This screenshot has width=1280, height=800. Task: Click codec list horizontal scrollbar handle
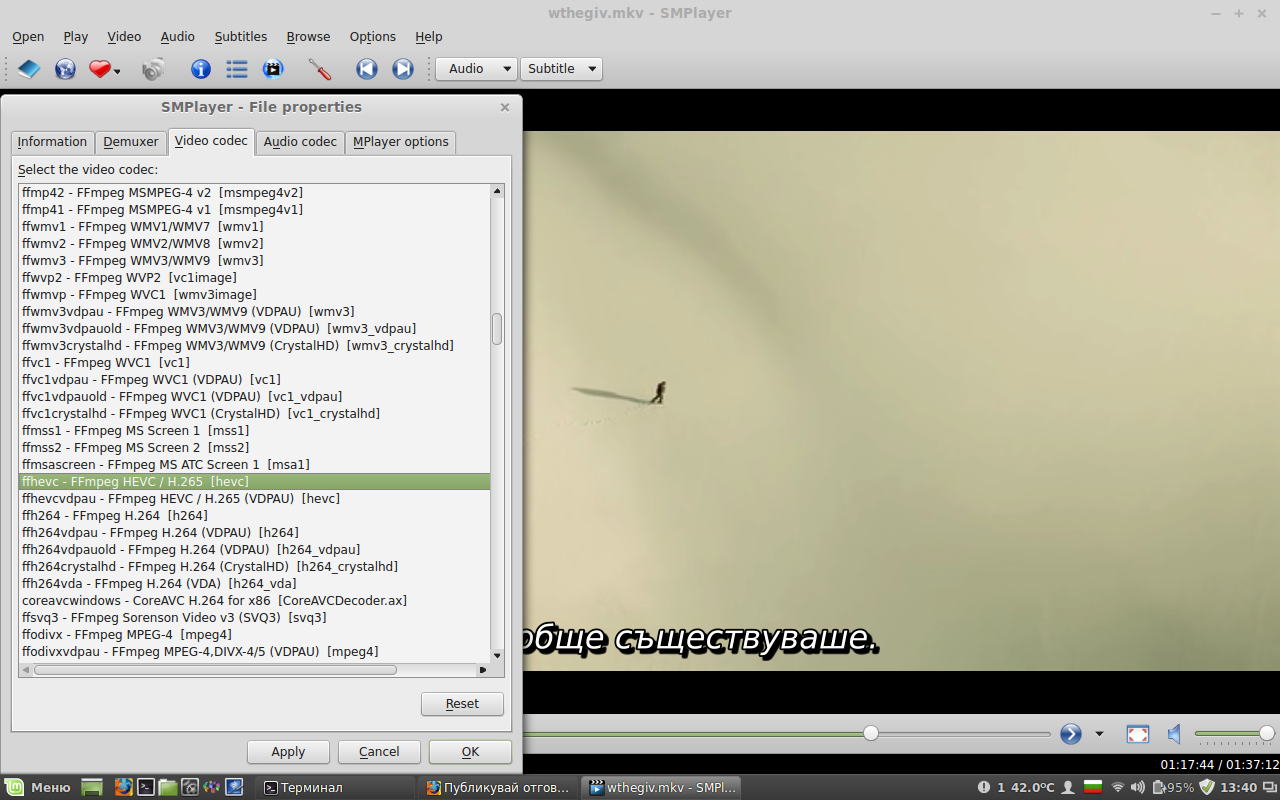click(215, 670)
